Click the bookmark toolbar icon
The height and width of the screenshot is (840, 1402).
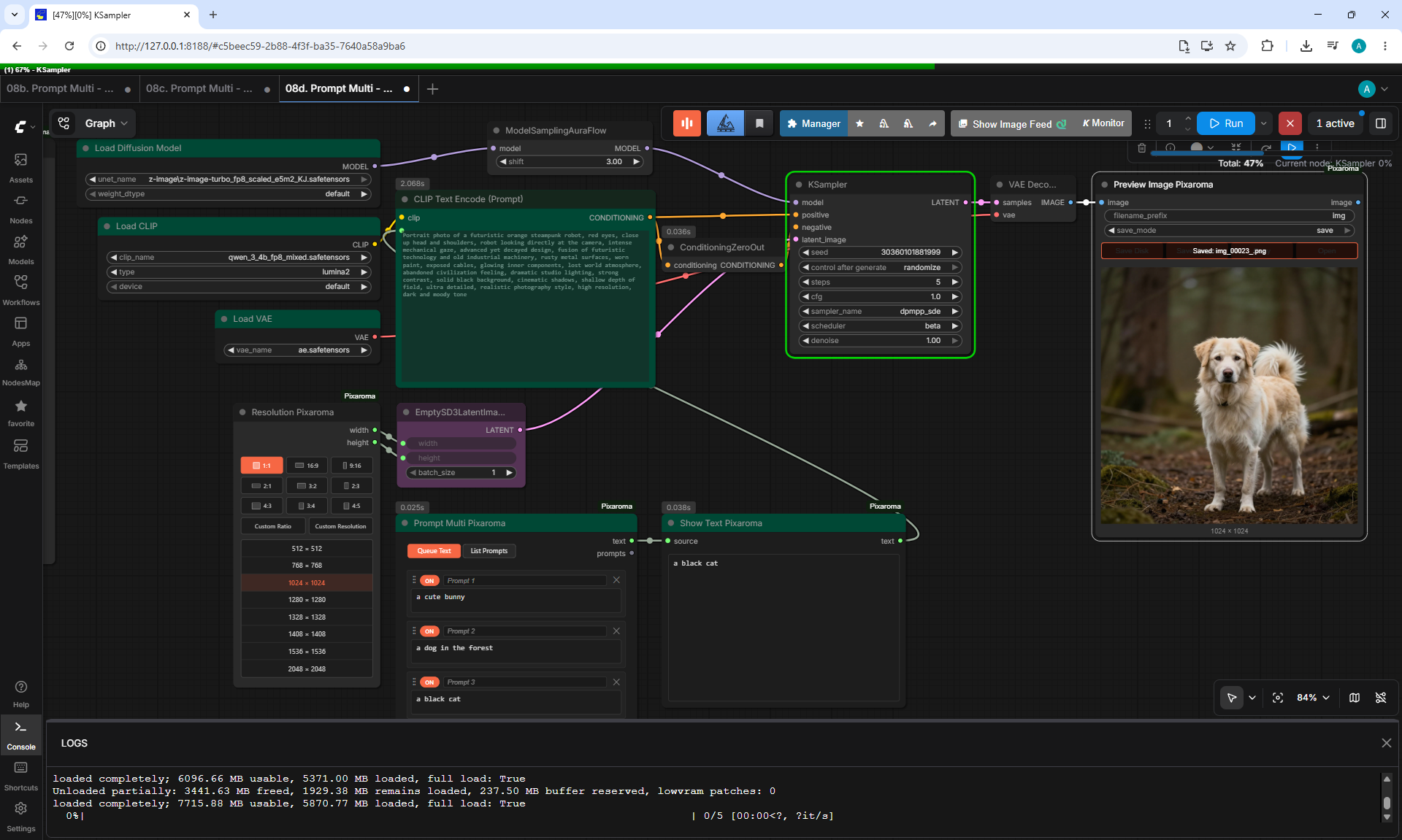click(759, 123)
